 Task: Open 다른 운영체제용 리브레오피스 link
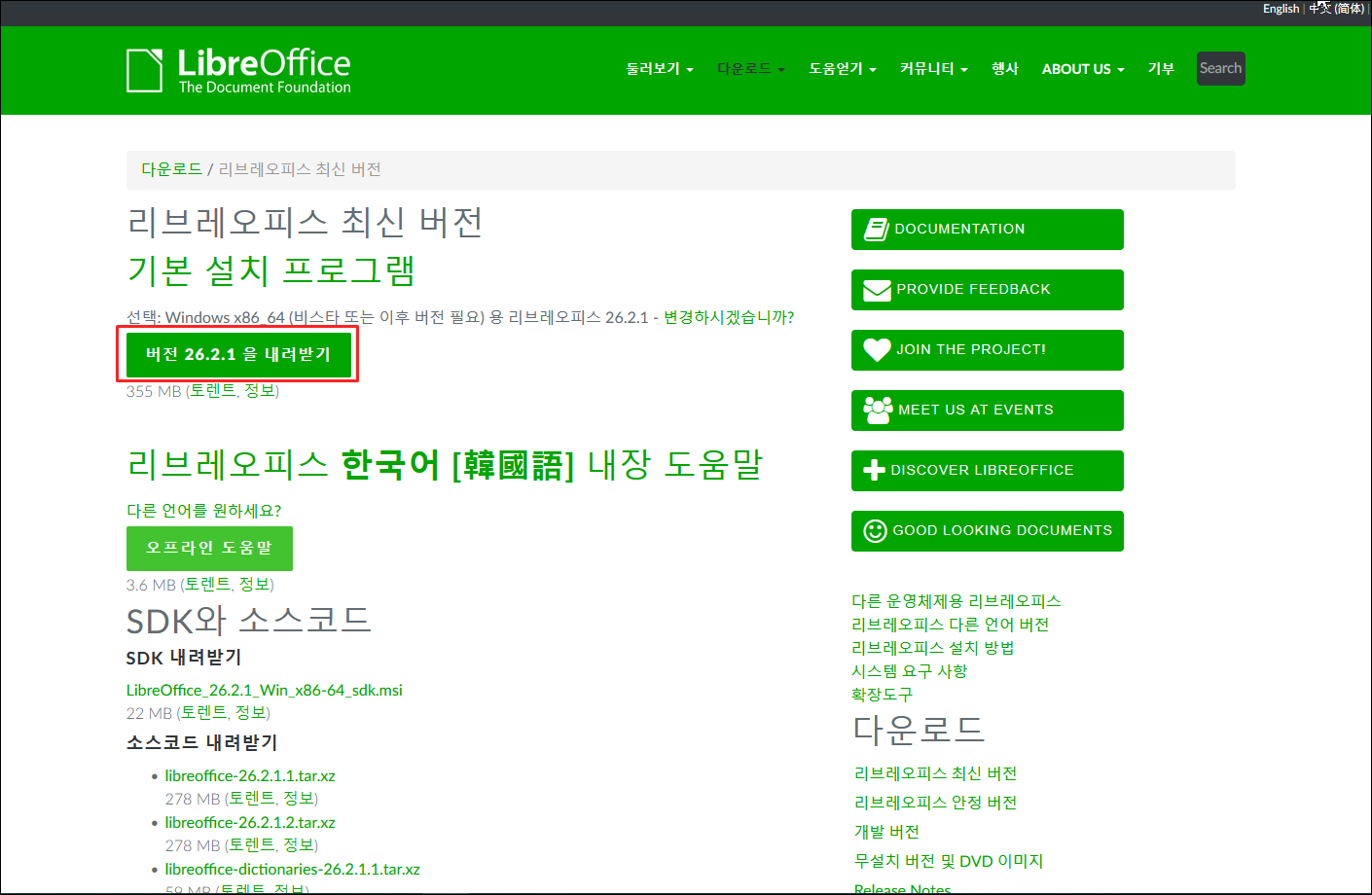957,601
